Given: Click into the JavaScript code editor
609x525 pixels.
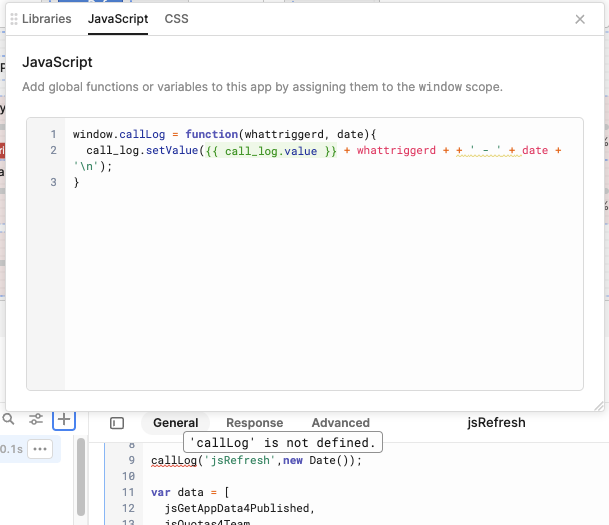Looking at the screenshot, I should (305, 254).
